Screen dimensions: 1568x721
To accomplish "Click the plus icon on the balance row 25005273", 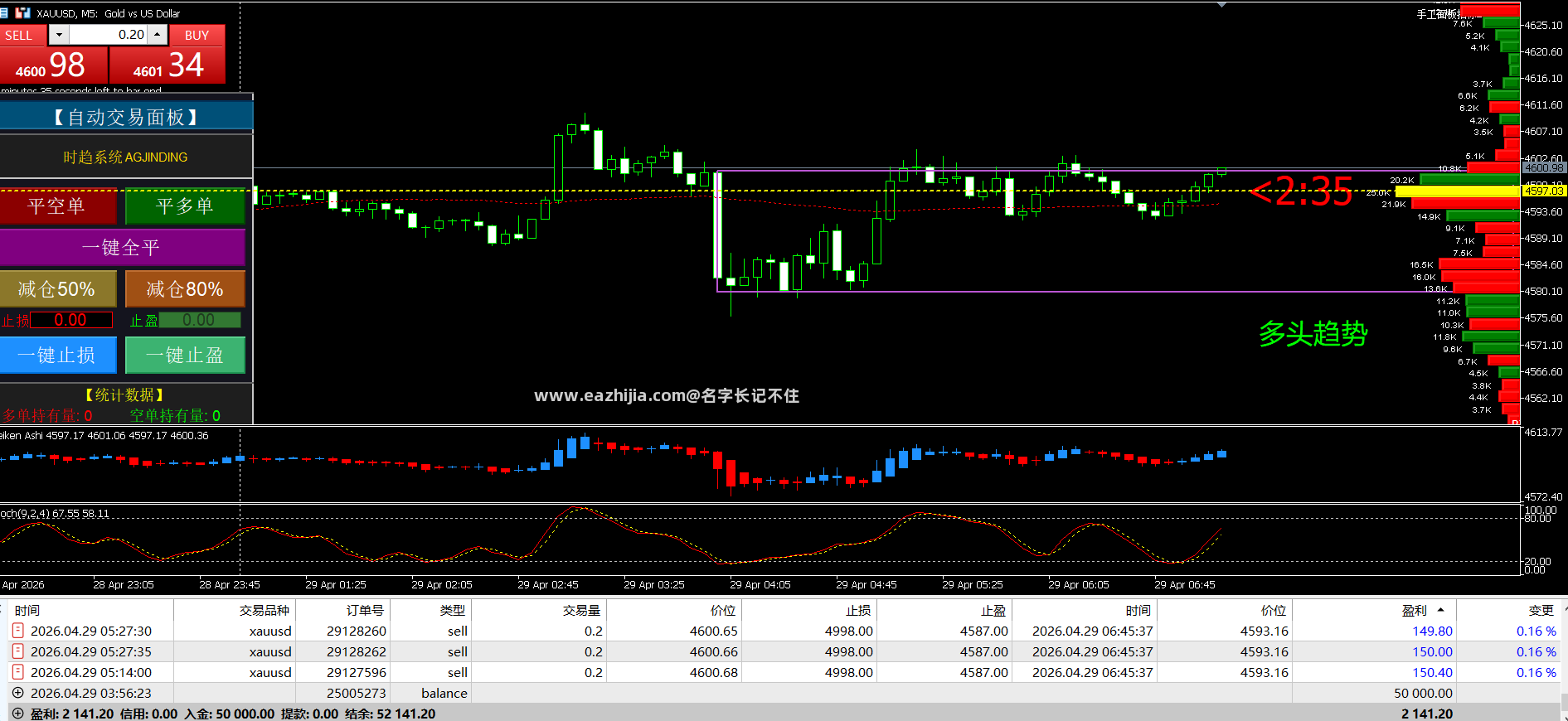I will pyautogui.click(x=18, y=693).
